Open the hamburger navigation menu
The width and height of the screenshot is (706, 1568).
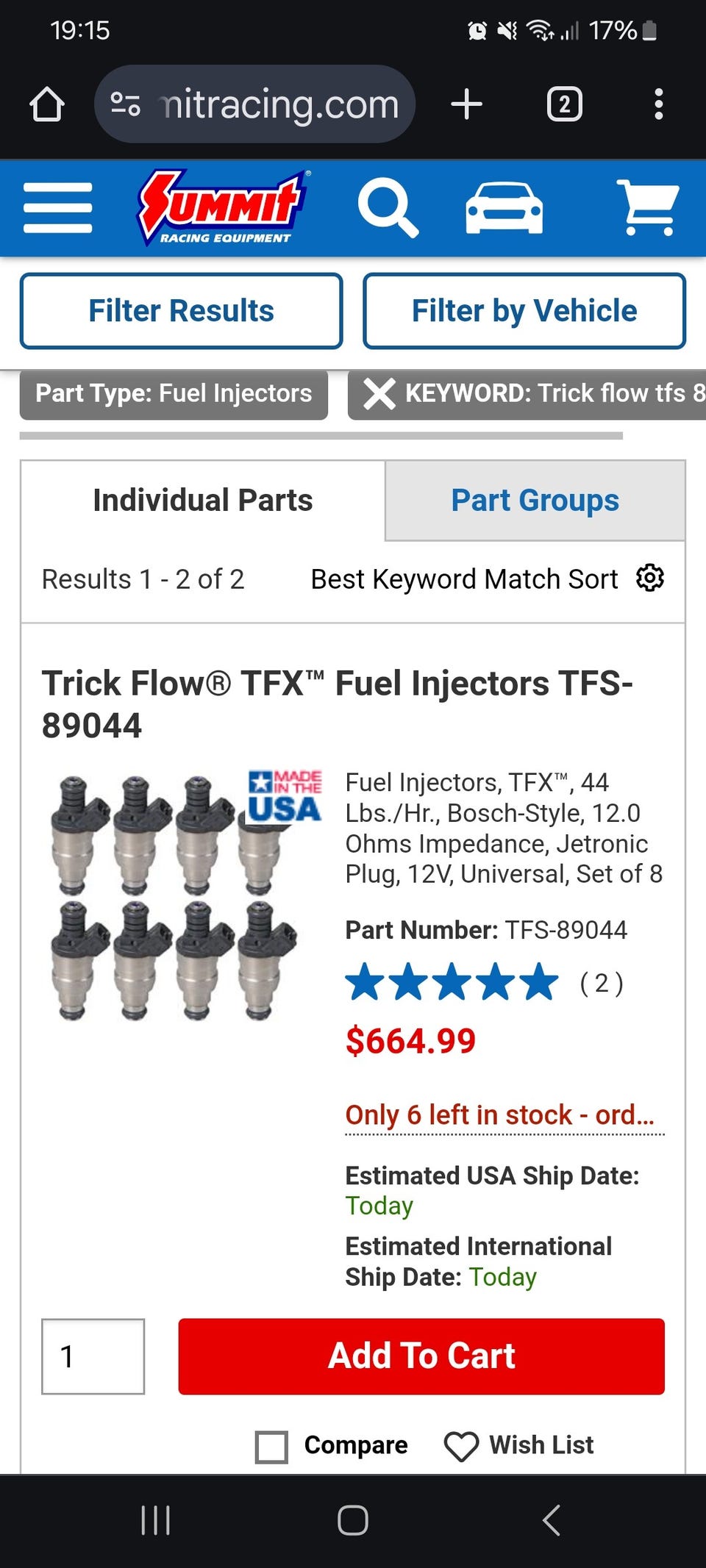coord(58,208)
